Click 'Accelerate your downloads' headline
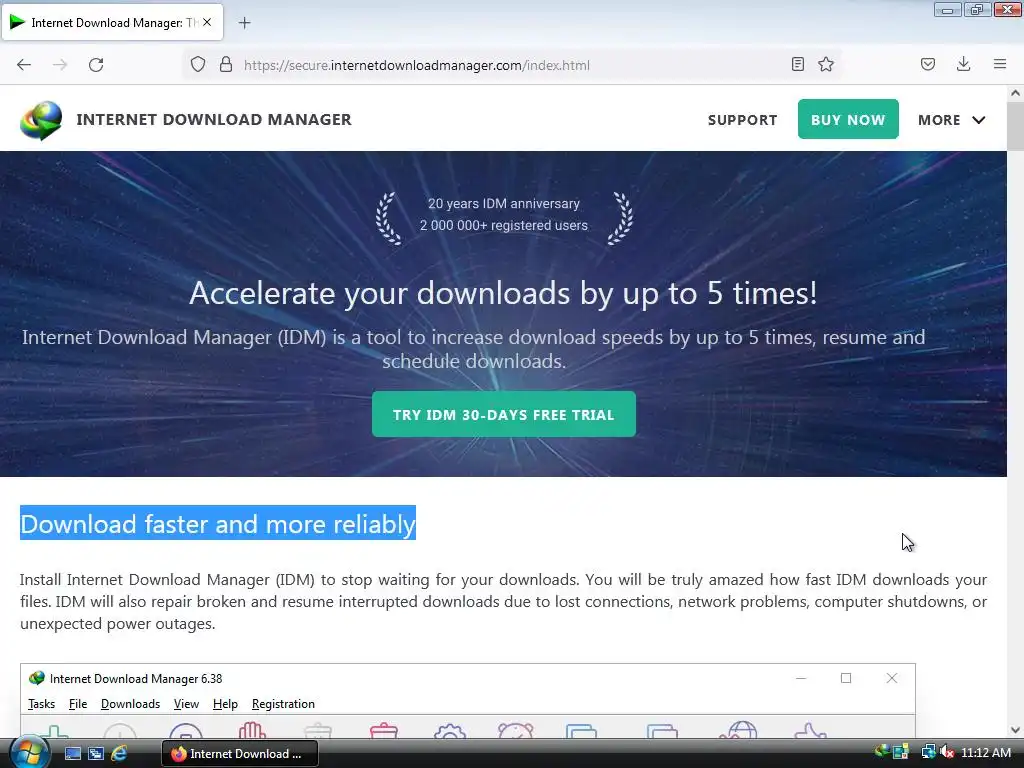The image size is (1024, 768). pos(503,293)
